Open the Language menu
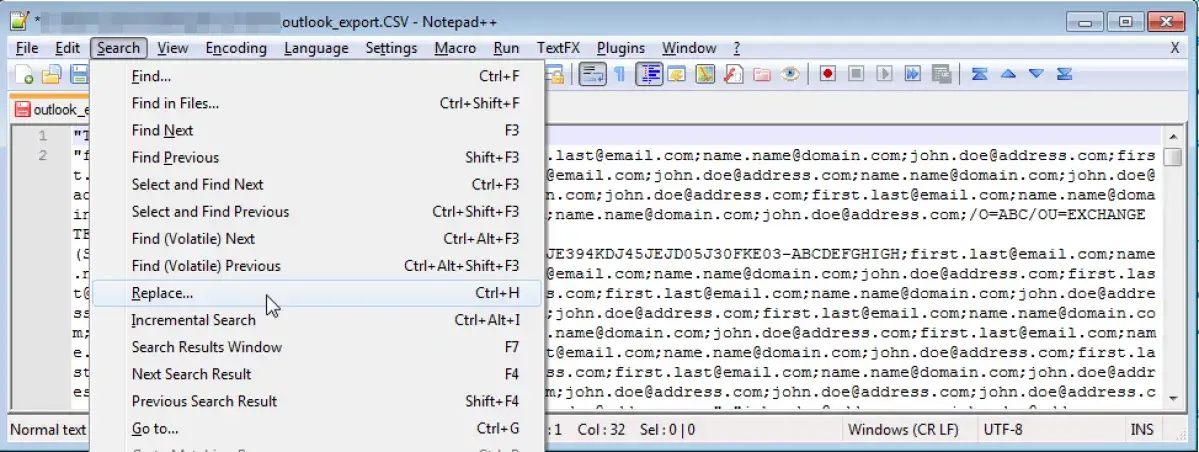Image resolution: width=1199 pixels, height=452 pixels. [x=317, y=48]
